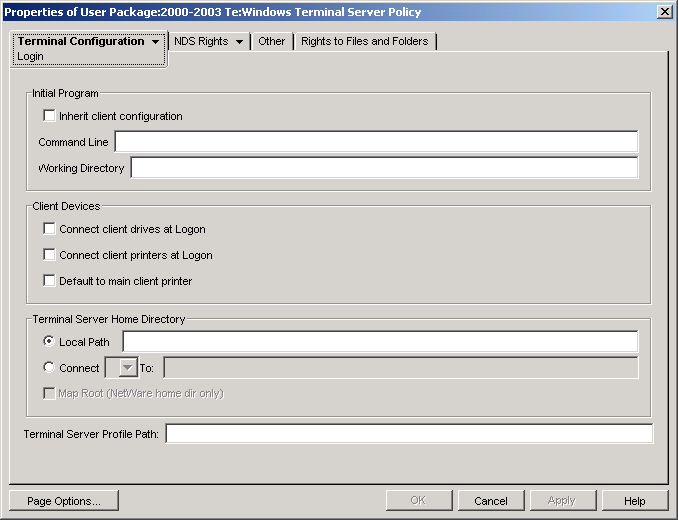Focus the Working Directory input field
The height and width of the screenshot is (520, 678).
coord(384,168)
